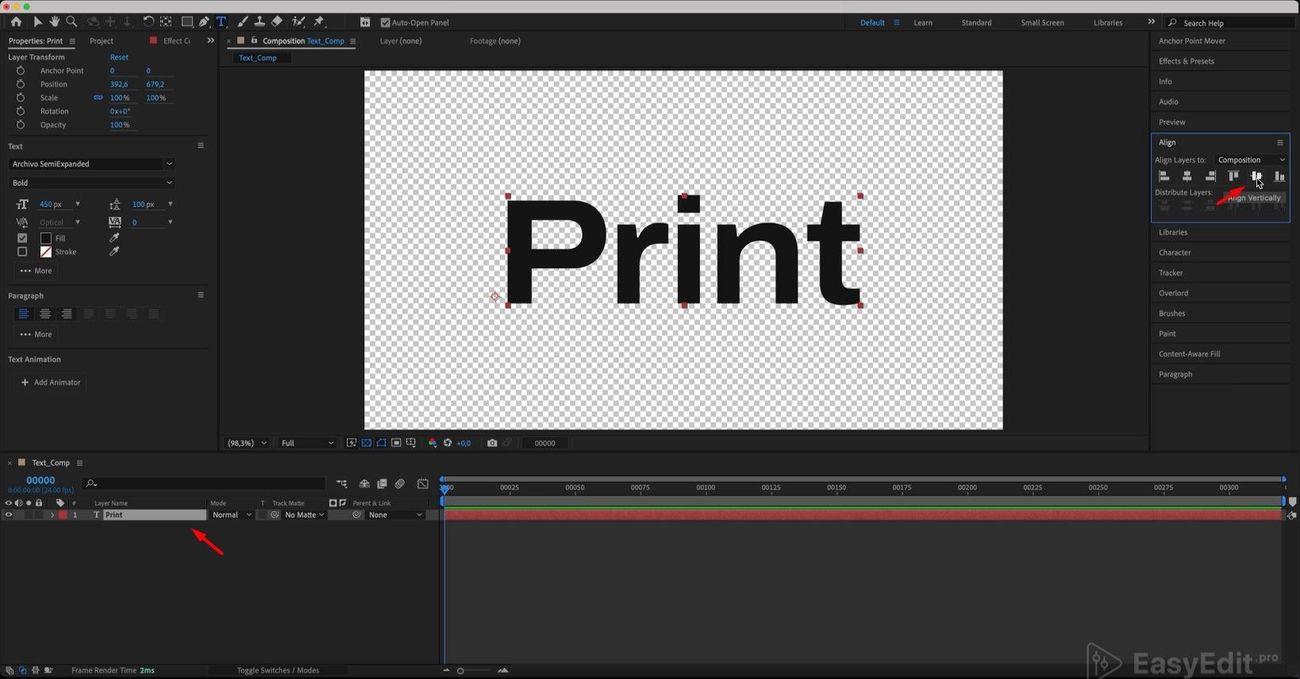Click the Add Animator button
This screenshot has width=1300, height=679.
[x=51, y=382]
